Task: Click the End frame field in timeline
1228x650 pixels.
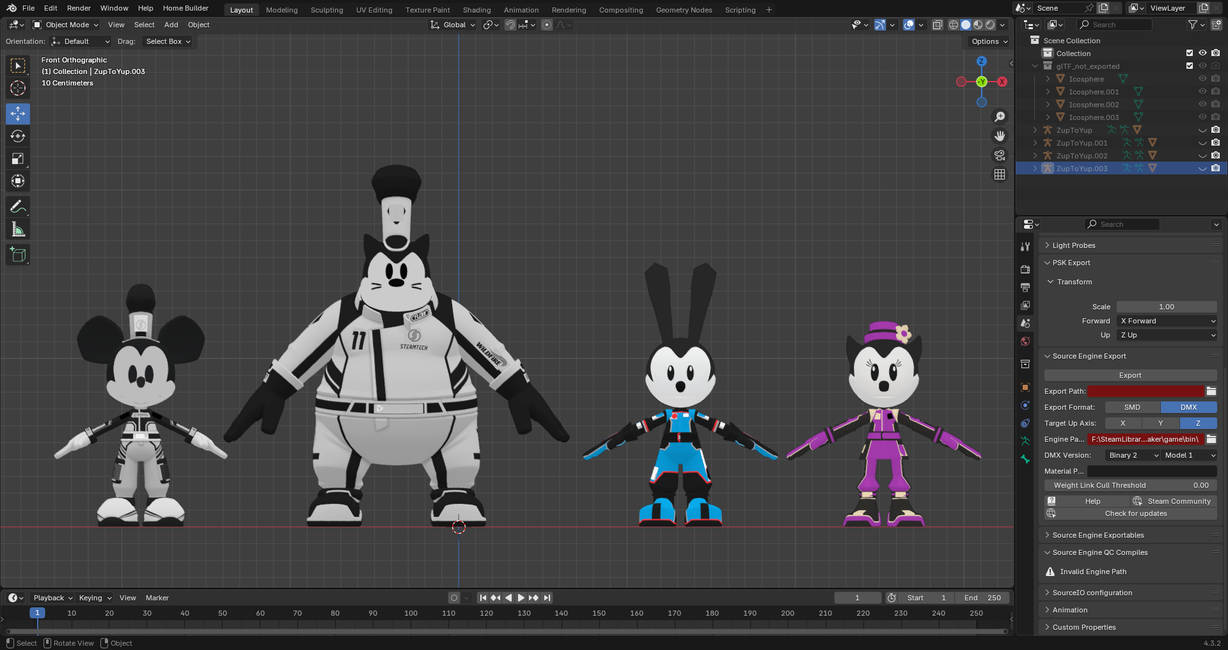Action: pyautogui.click(x=981, y=598)
